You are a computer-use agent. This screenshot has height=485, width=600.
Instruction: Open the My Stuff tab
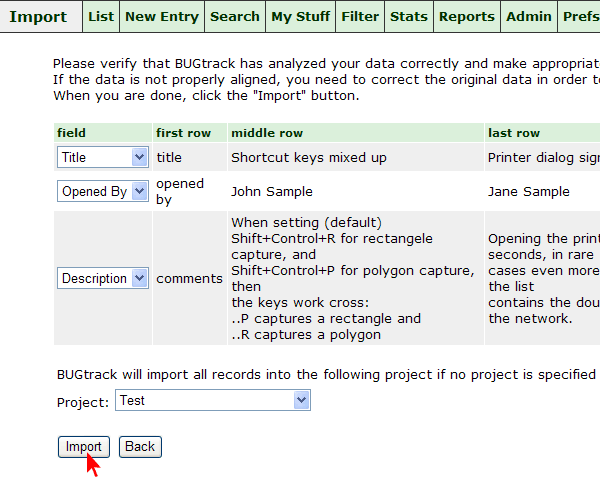click(x=300, y=16)
